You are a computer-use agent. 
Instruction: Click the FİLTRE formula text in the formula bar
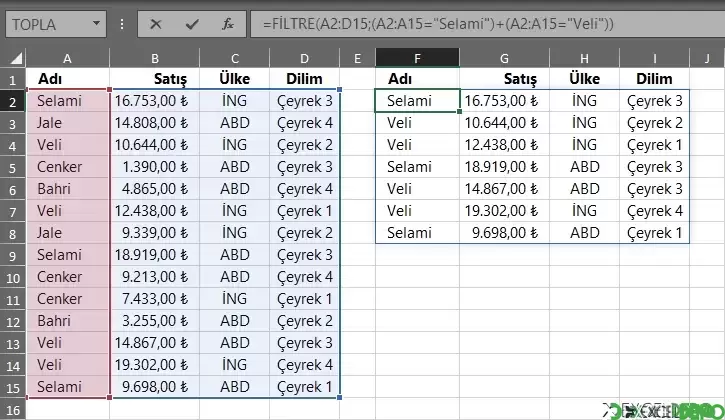pyautogui.click(x=438, y=24)
